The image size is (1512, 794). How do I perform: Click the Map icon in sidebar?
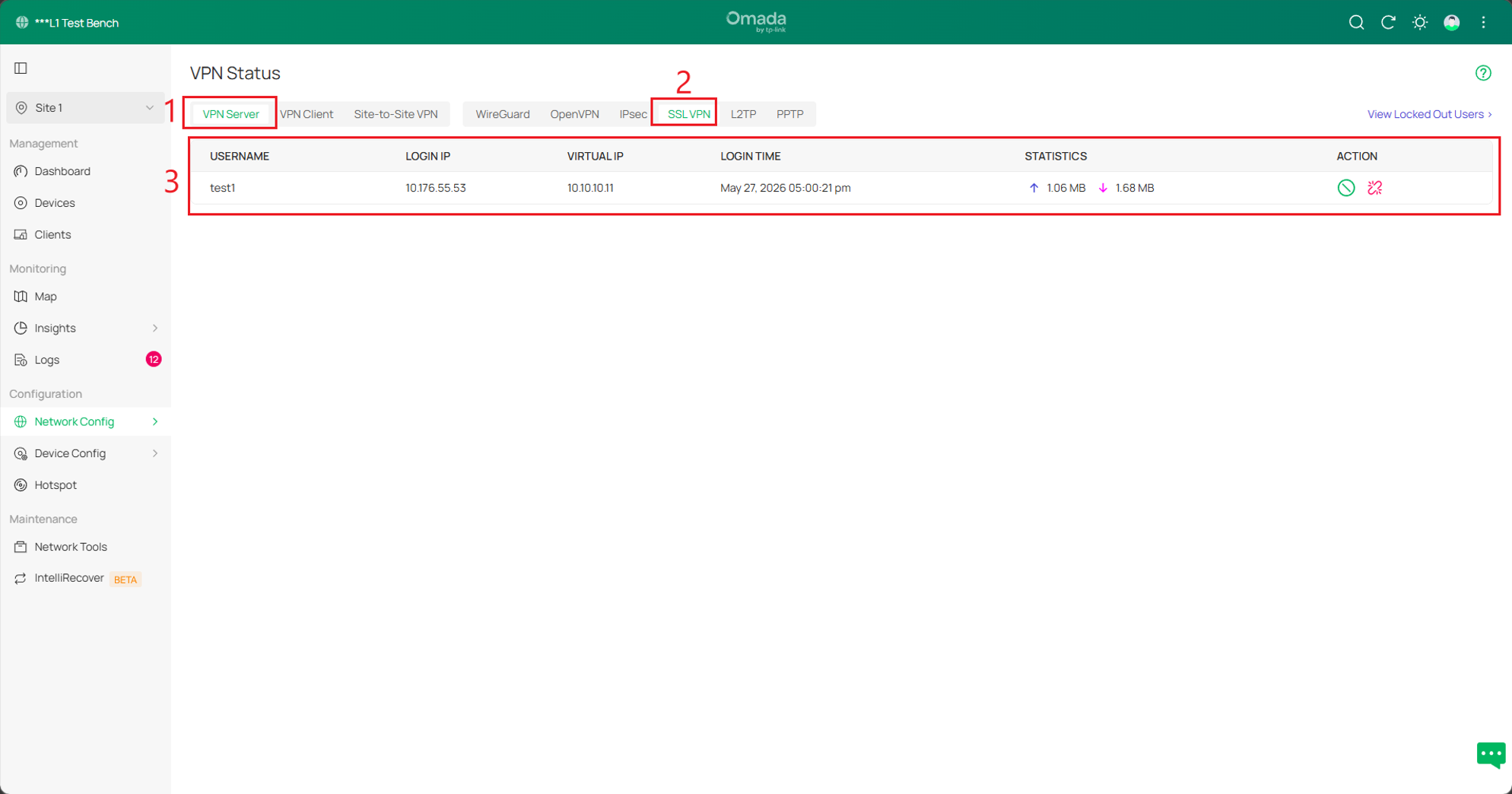[21, 297]
